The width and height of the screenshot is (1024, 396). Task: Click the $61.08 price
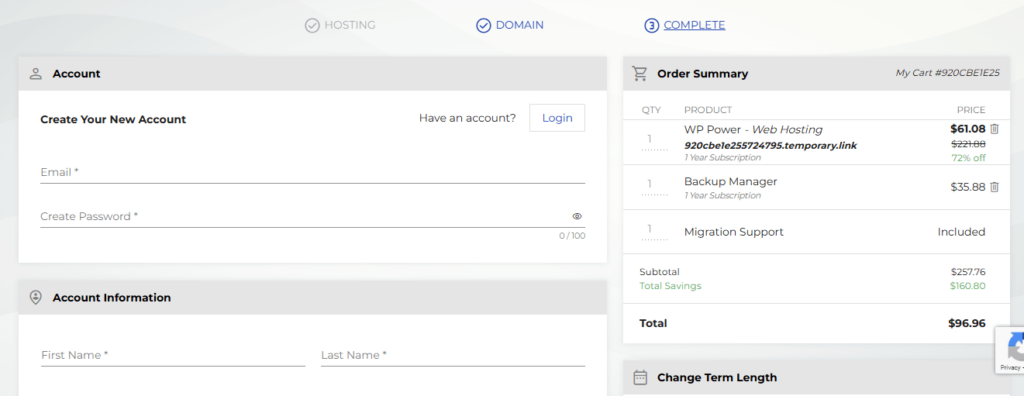(x=968, y=129)
